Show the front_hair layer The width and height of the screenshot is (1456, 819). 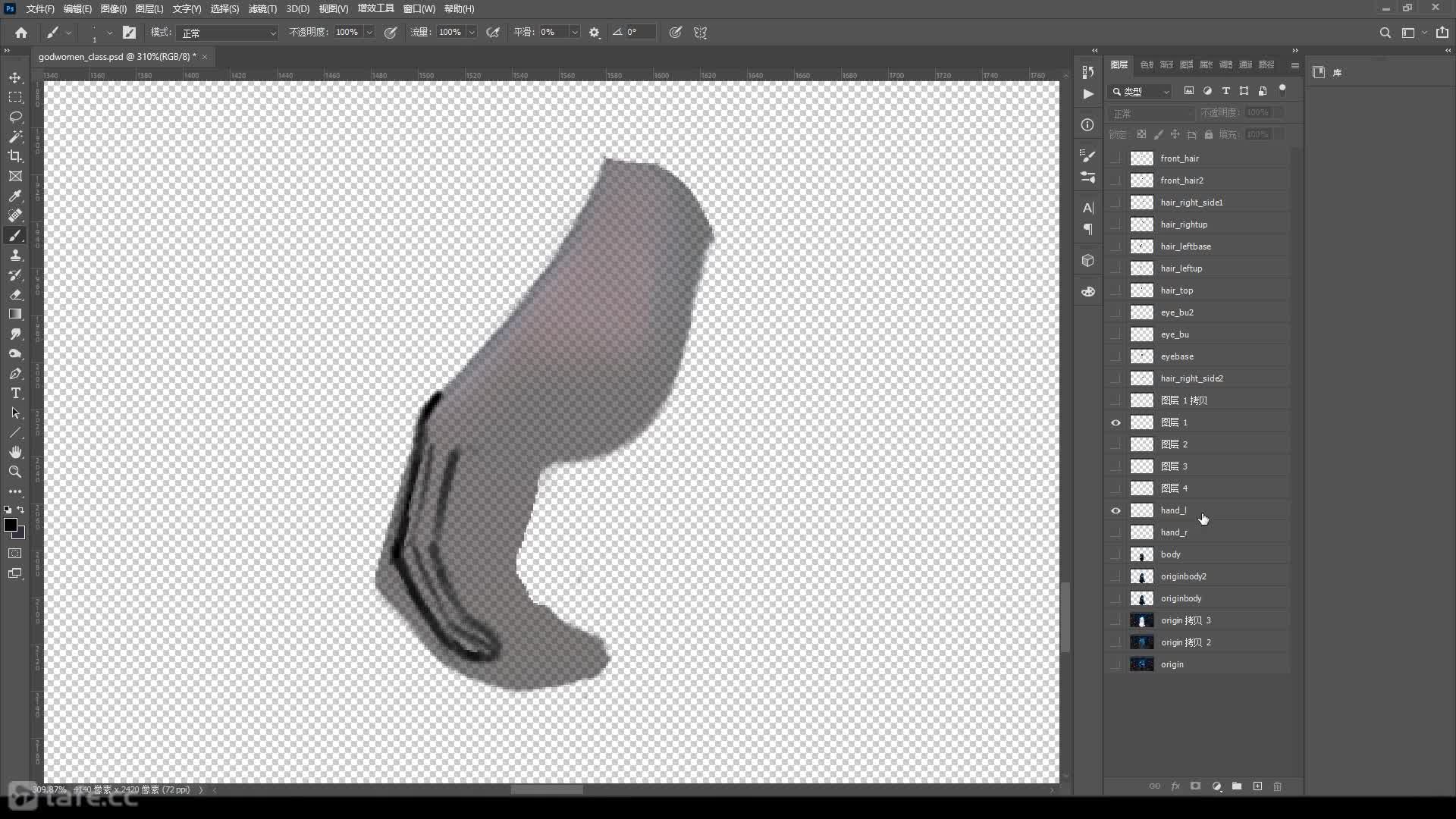(1116, 158)
